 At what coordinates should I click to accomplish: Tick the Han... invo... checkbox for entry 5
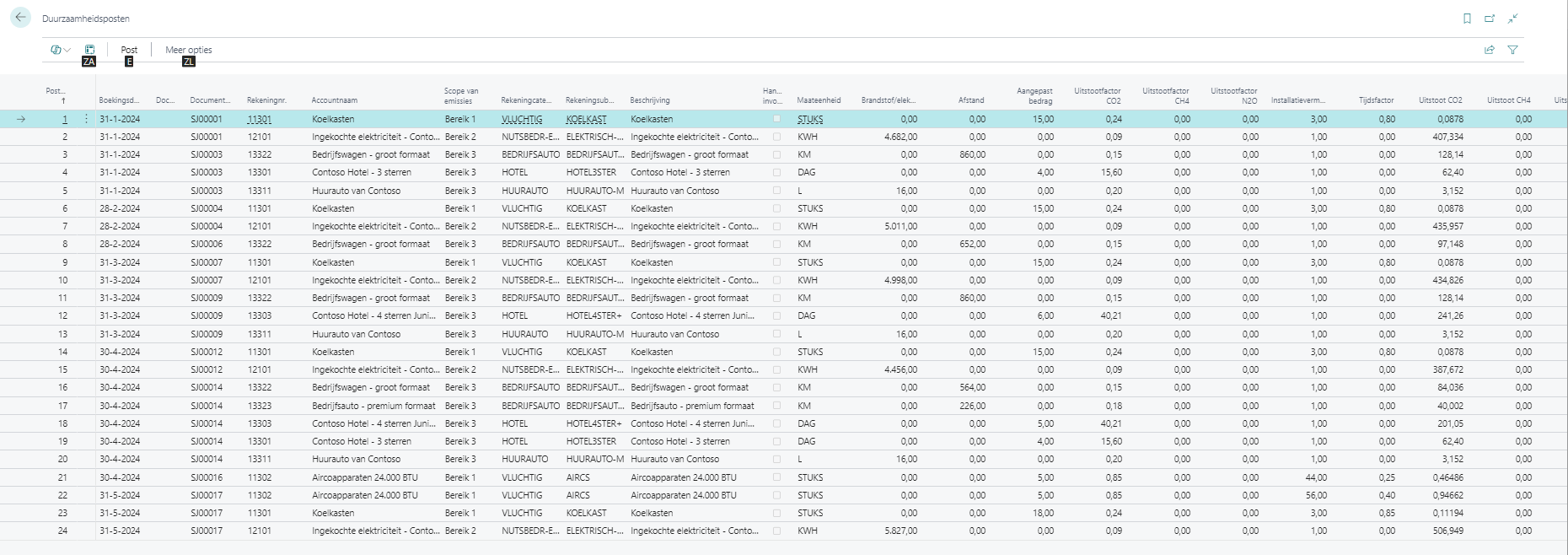[776, 191]
